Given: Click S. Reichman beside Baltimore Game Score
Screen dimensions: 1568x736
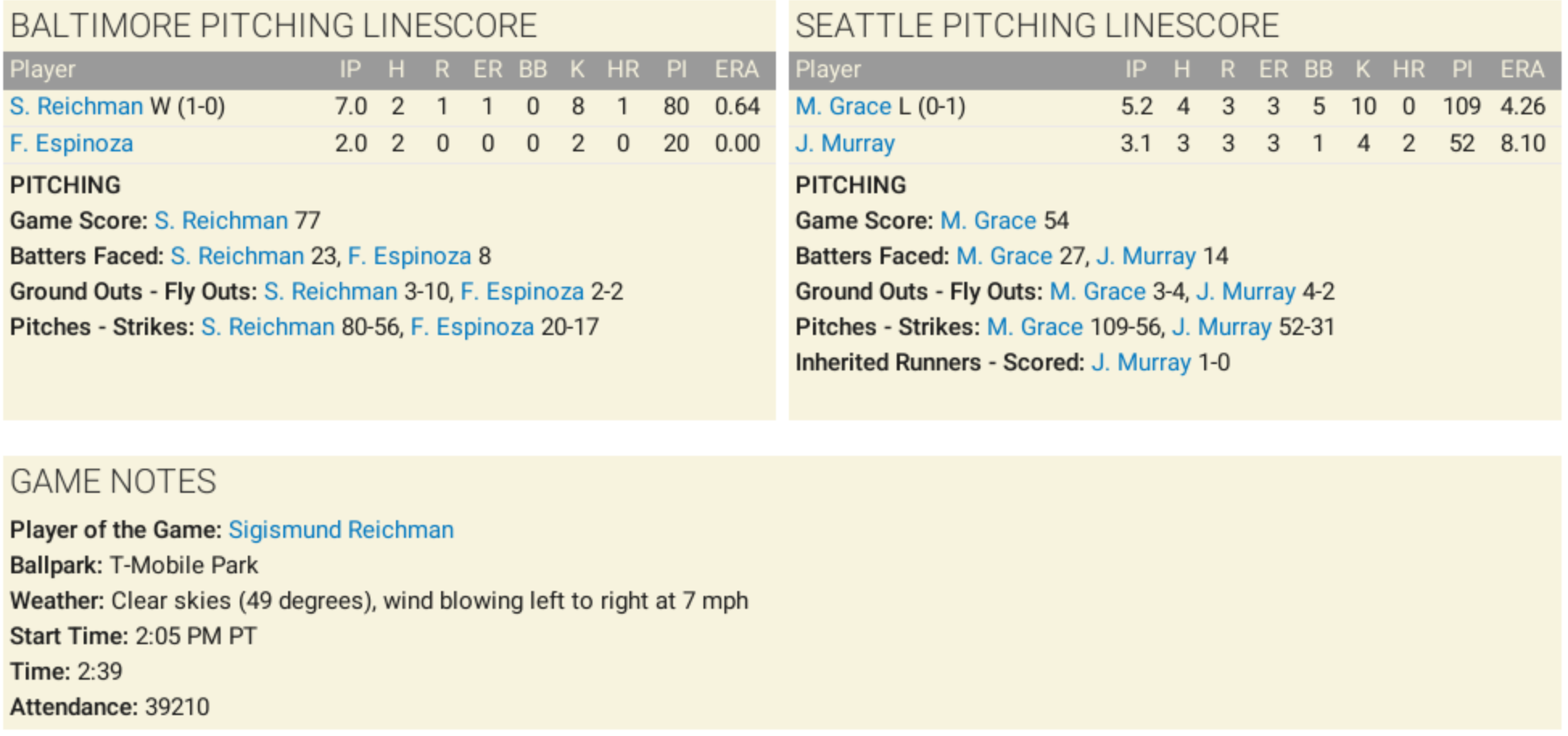Looking at the screenshot, I should click(221, 221).
